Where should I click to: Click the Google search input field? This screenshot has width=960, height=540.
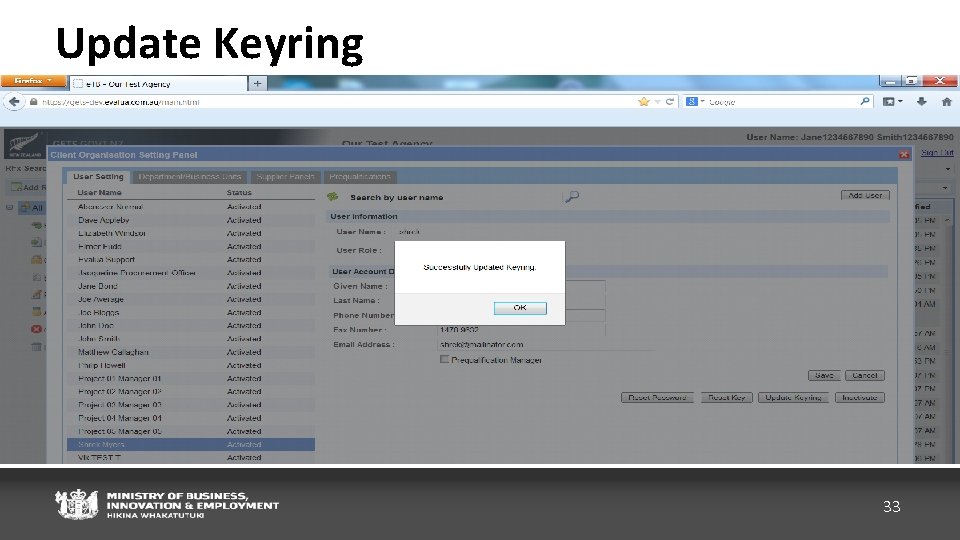pyautogui.click(x=782, y=102)
